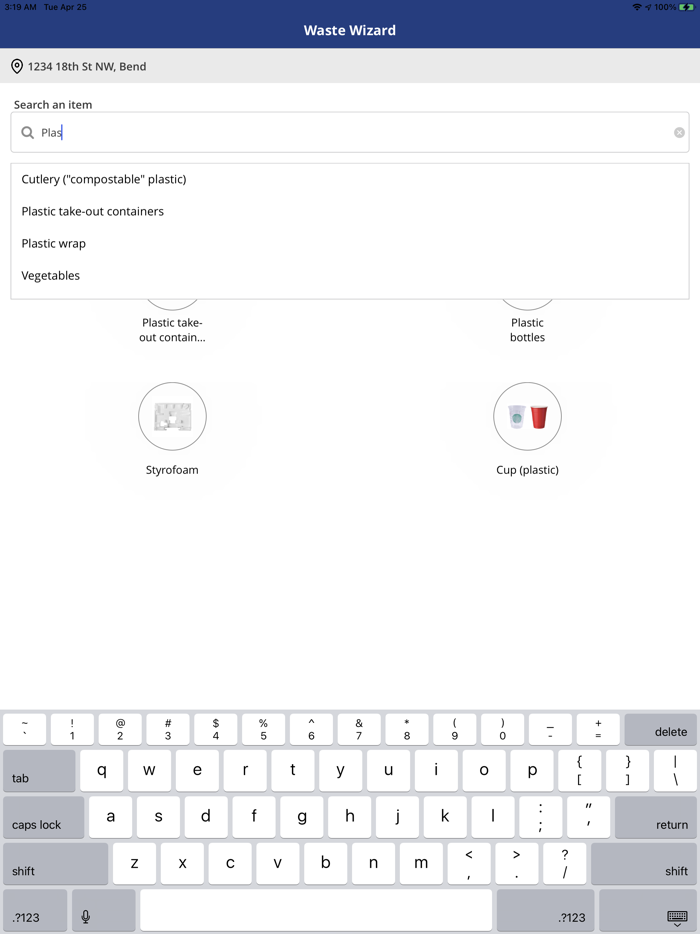Tap the left shift key

click(x=55, y=863)
